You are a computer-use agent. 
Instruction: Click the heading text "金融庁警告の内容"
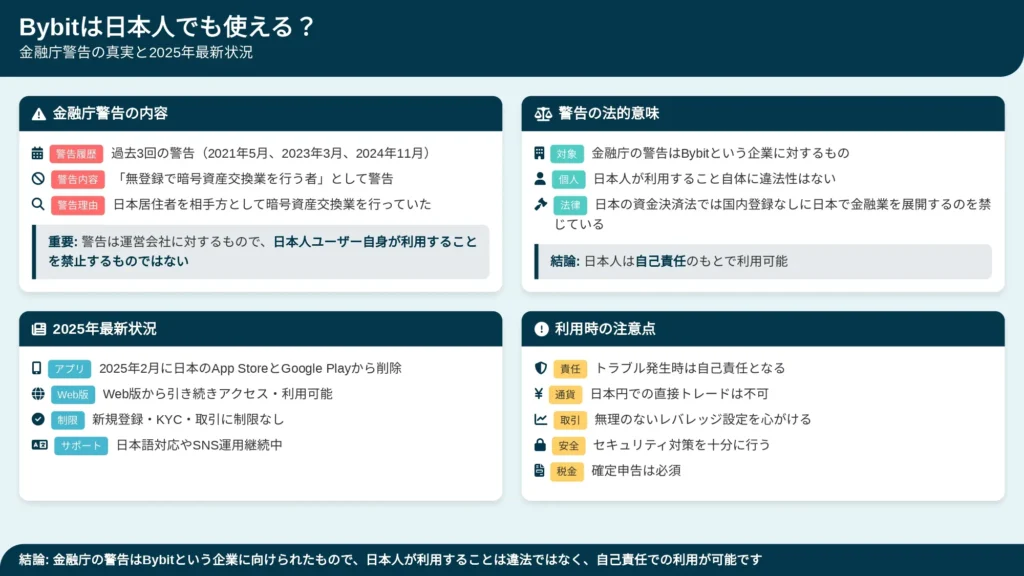click(x=110, y=114)
